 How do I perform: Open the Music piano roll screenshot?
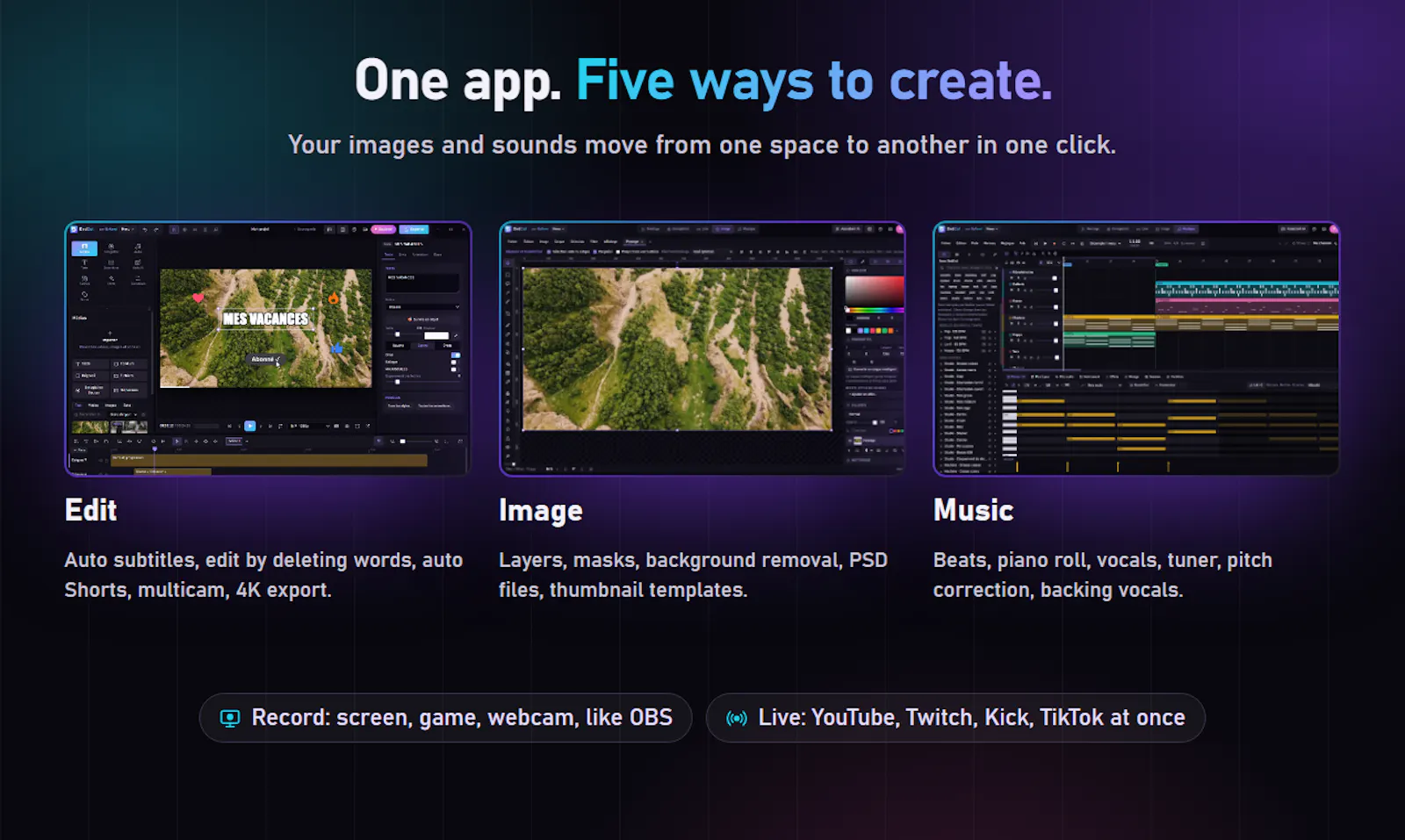click(x=1136, y=348)
